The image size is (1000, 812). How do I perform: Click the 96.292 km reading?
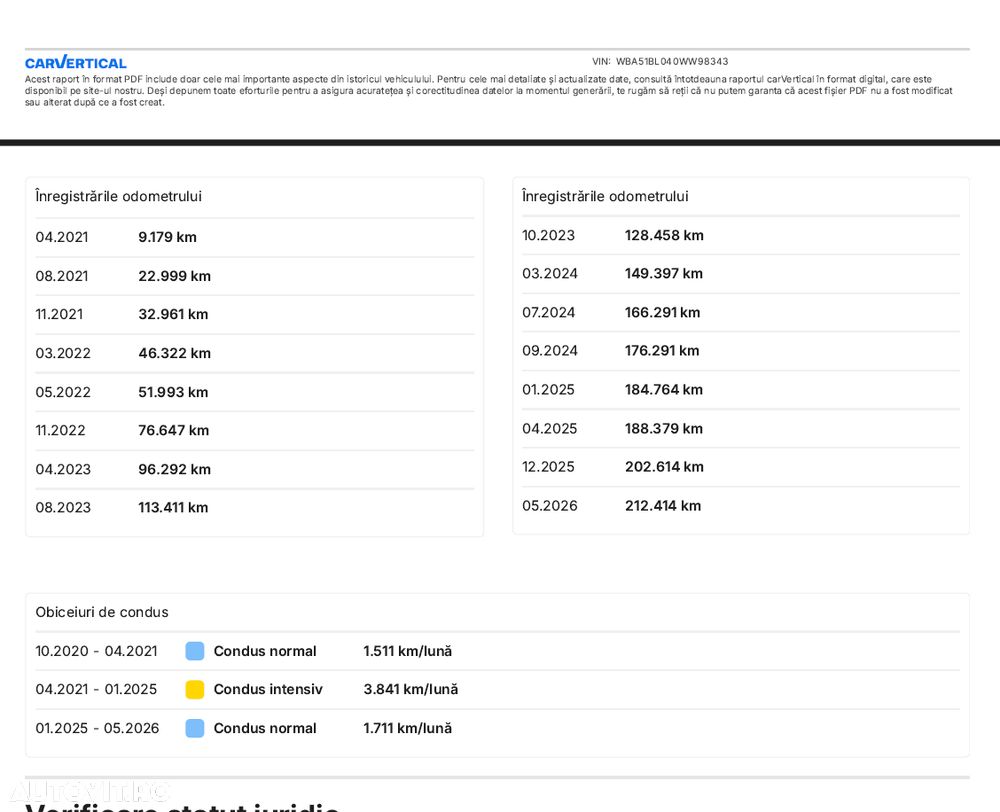coord(174,469)
